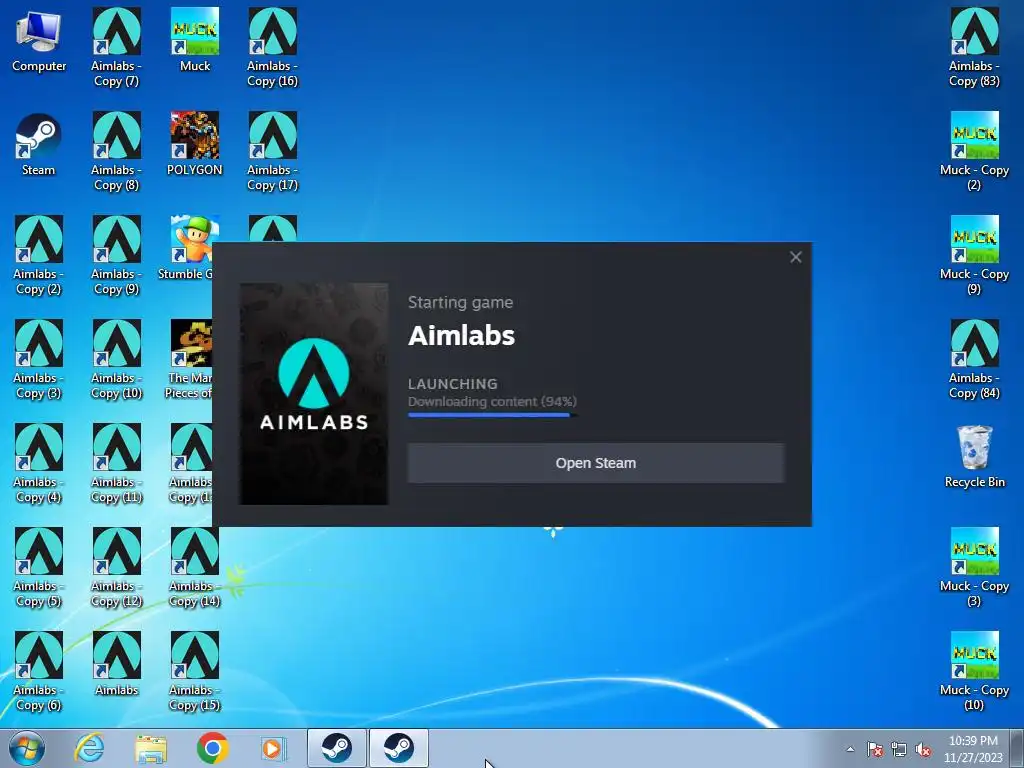Select Aimlabs - Copy (7) shortcut

pos(116,48)
